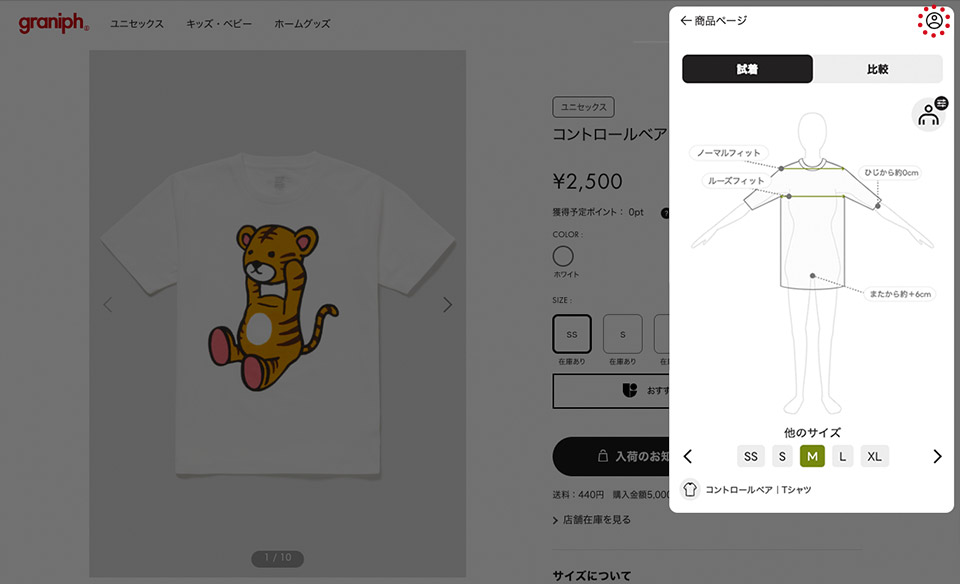
Task: Select the ホワイト color swatch
Action: (563, 256)
